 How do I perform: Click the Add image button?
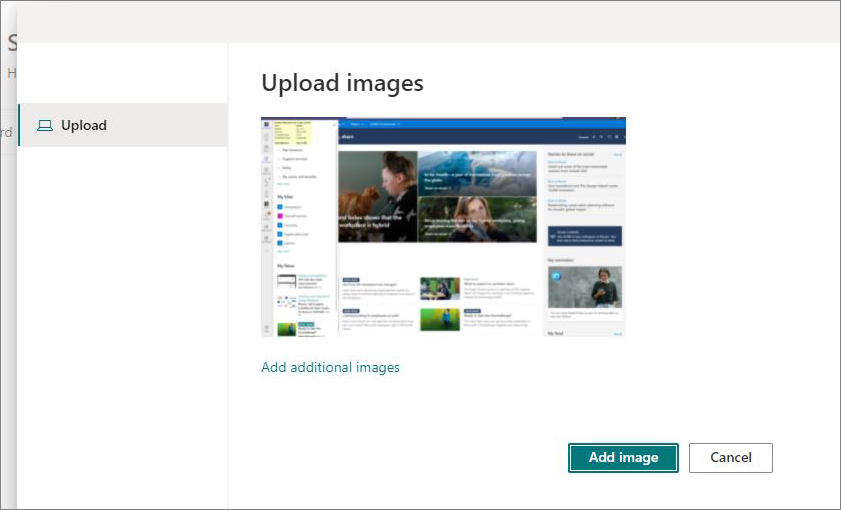click(x=623, y=457)
